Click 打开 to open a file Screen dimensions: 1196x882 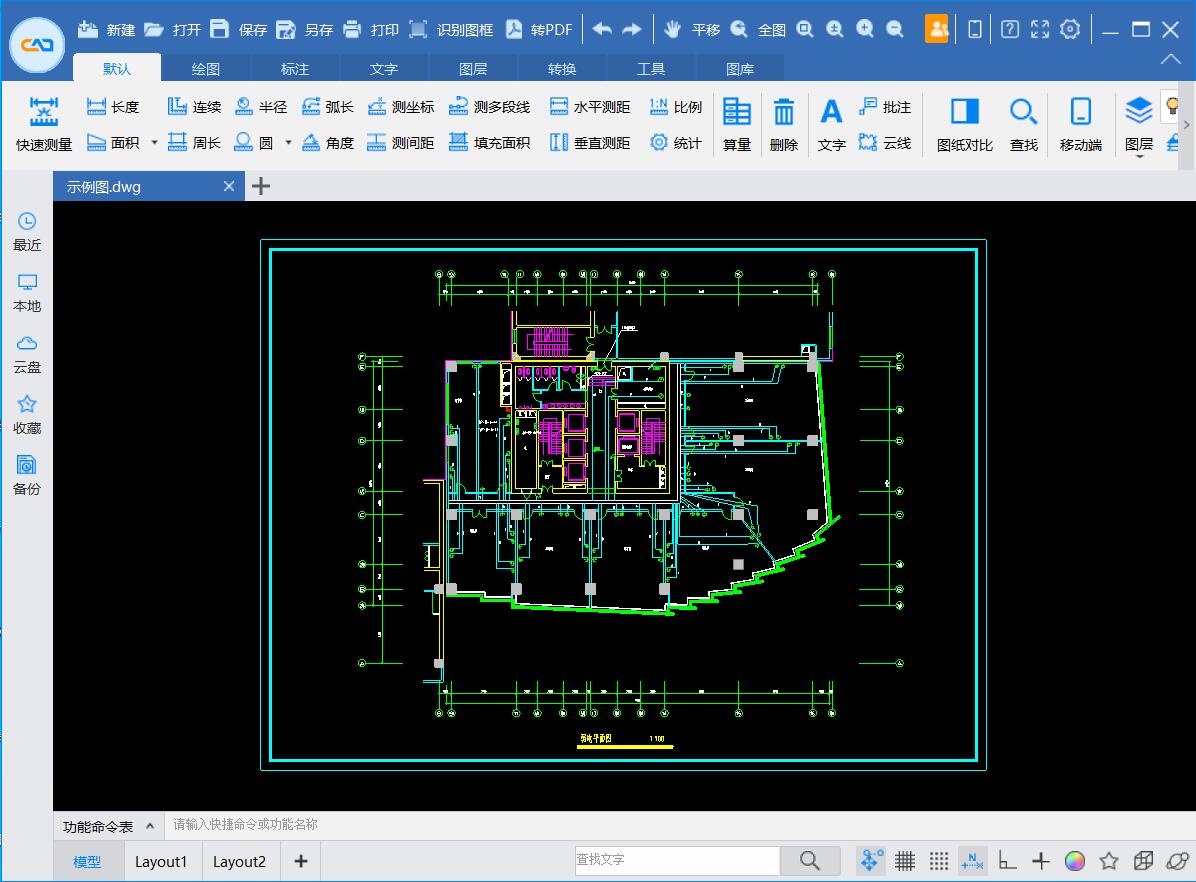172,30
